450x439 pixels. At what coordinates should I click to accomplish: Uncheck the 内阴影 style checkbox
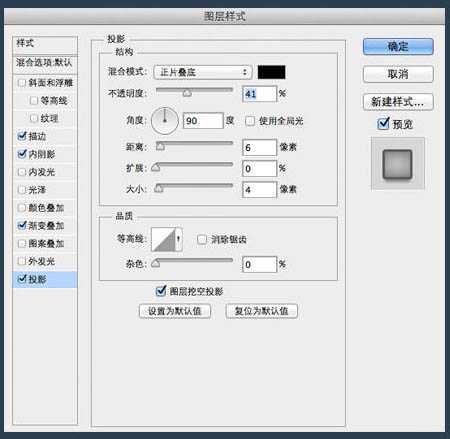tap(22, 154)
